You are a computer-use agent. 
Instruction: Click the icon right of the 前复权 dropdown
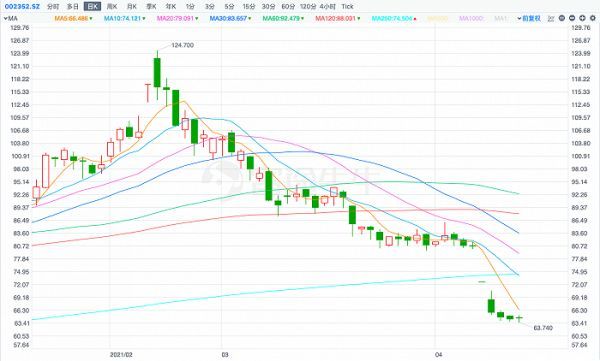(x=551, y=18)
